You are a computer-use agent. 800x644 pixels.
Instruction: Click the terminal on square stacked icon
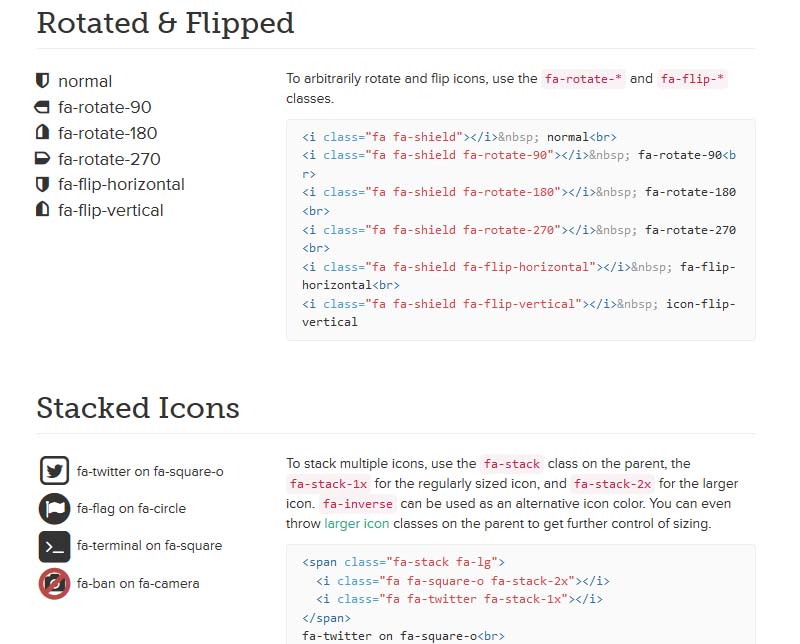tap(54, 546)
